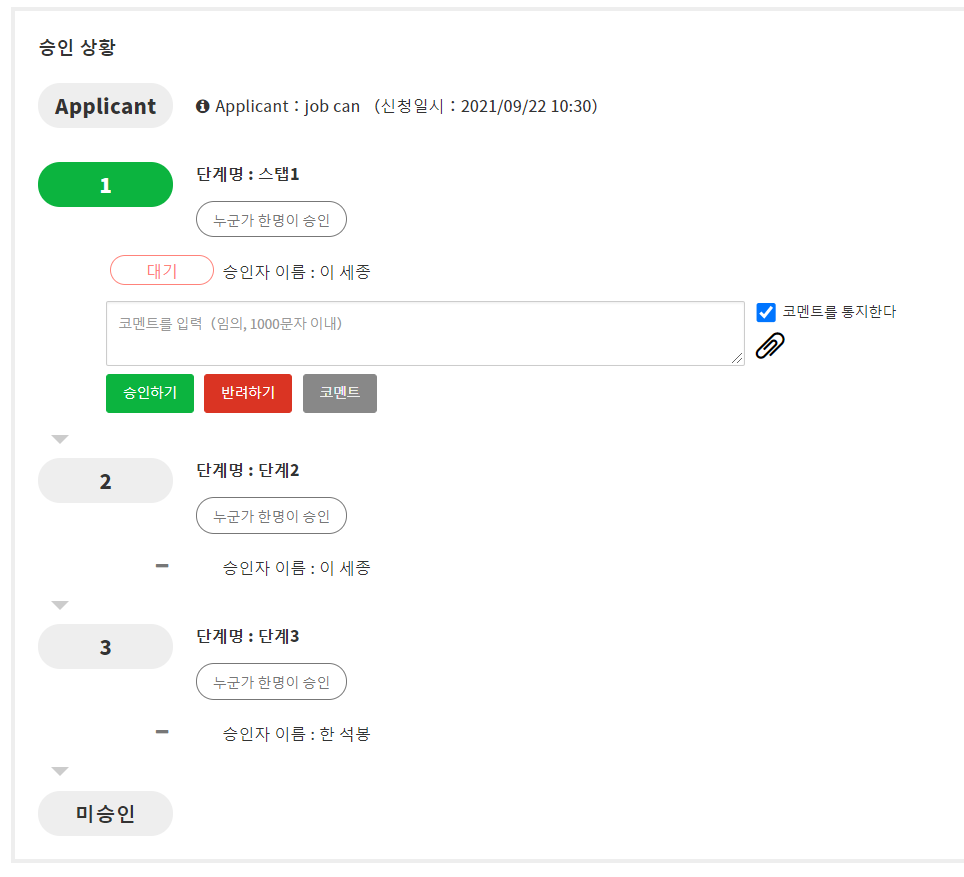Click the 누군가 한명이 승인 tag under 스탭1

[x=271, y=220]
